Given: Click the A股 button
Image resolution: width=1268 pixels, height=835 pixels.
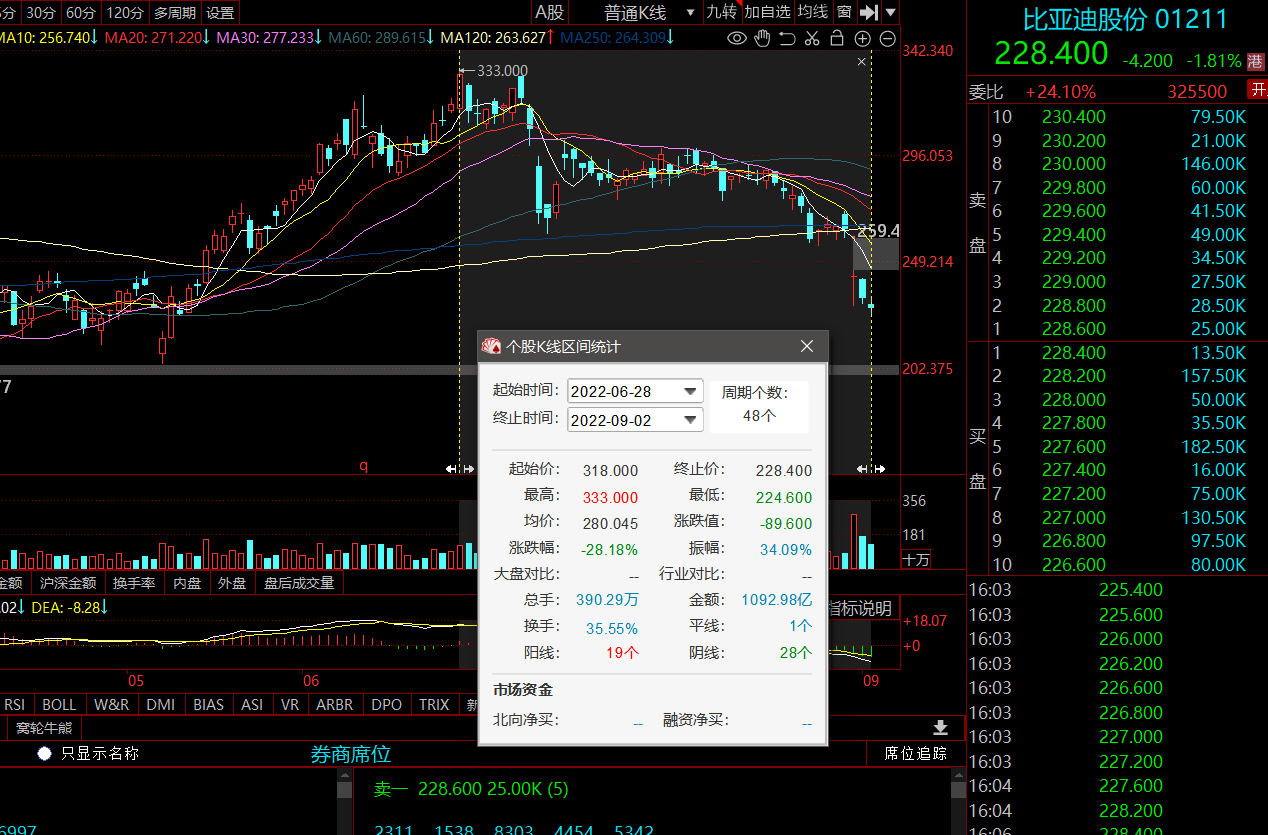Looking at the screenshot, I should (549, 12).
